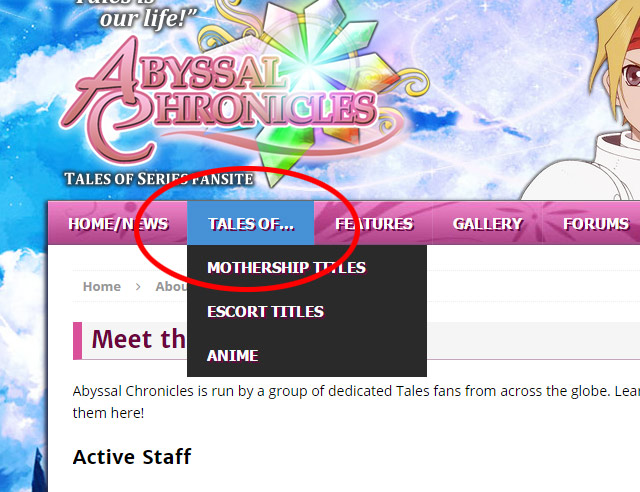The height and width of the screenshot is (492, 640).
Task: Click the Abyssal Chronicles intro paragraph
Action: [x=356, y=402]
